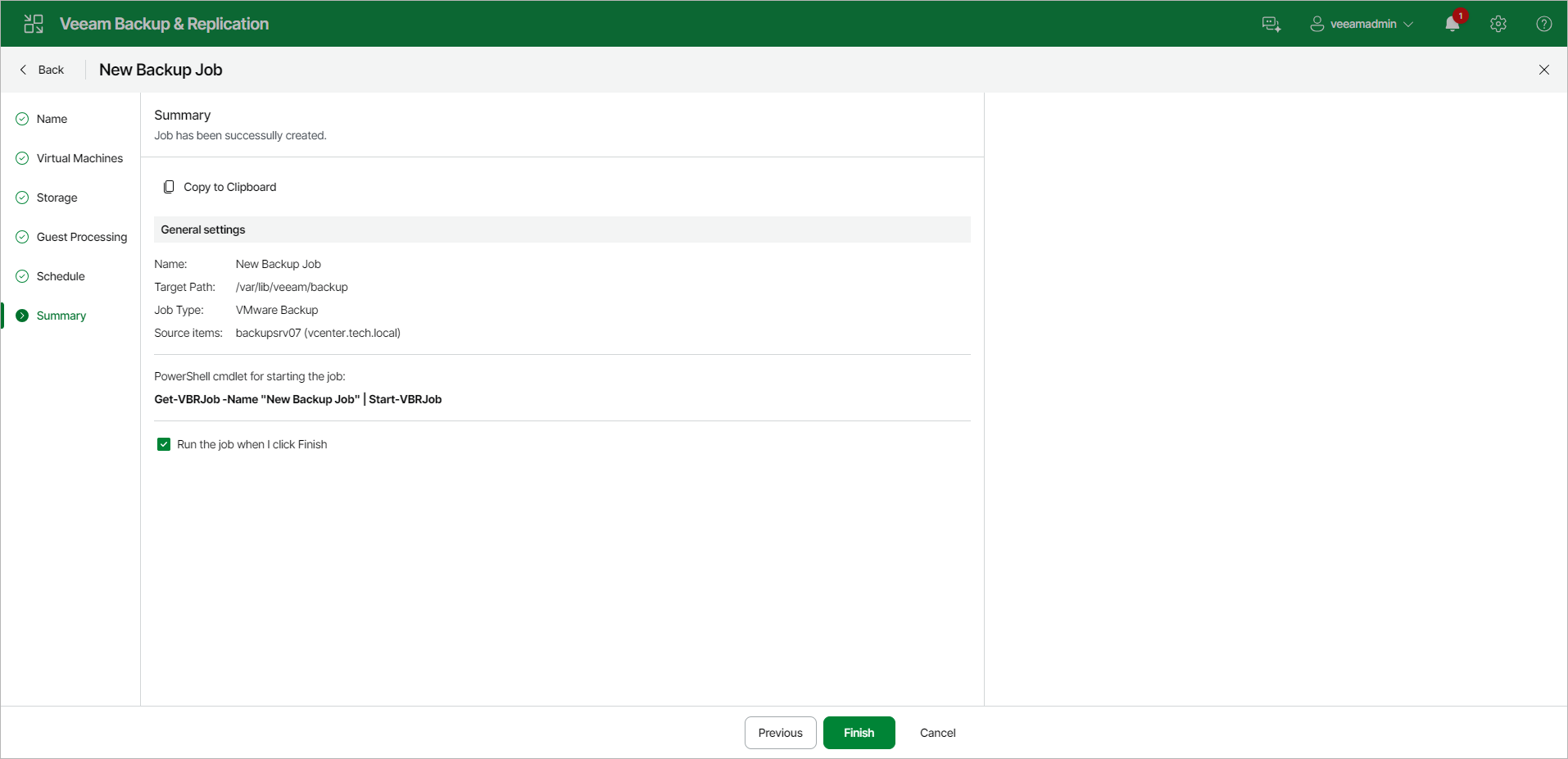
Task: Select the Summary step
Action: (x=61, y=316)
